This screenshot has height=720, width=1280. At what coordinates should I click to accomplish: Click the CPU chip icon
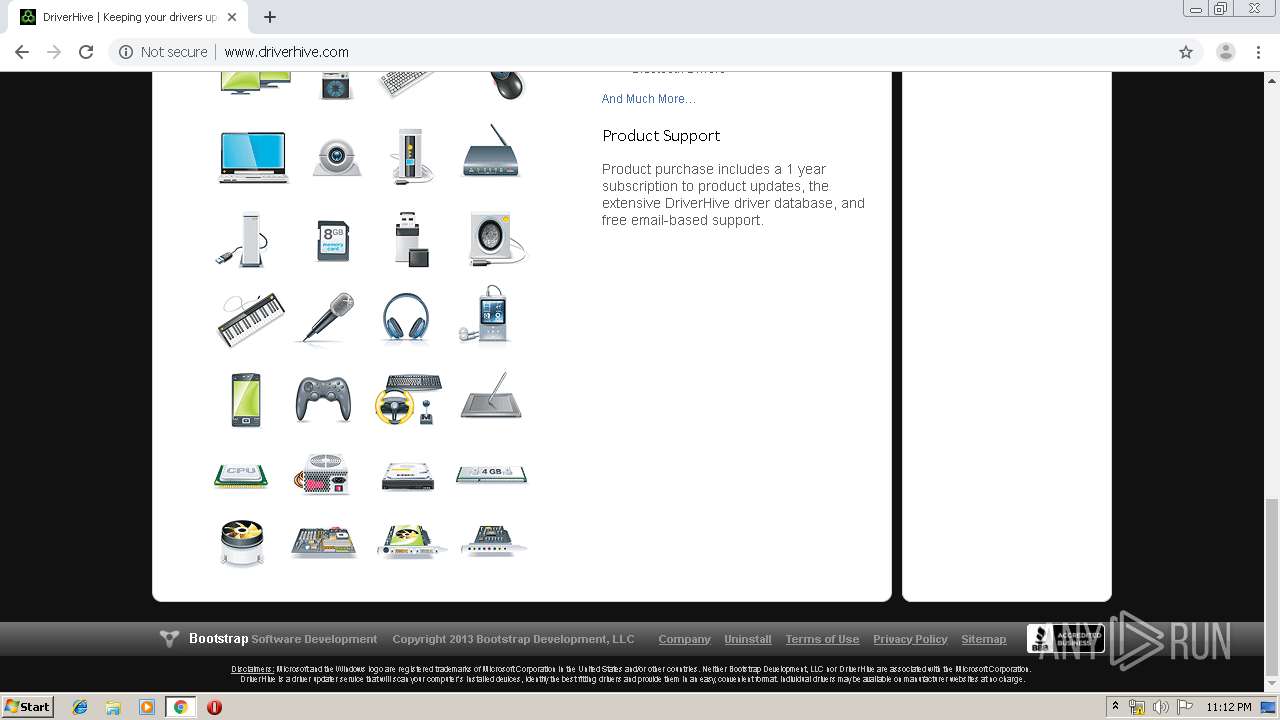241,475
